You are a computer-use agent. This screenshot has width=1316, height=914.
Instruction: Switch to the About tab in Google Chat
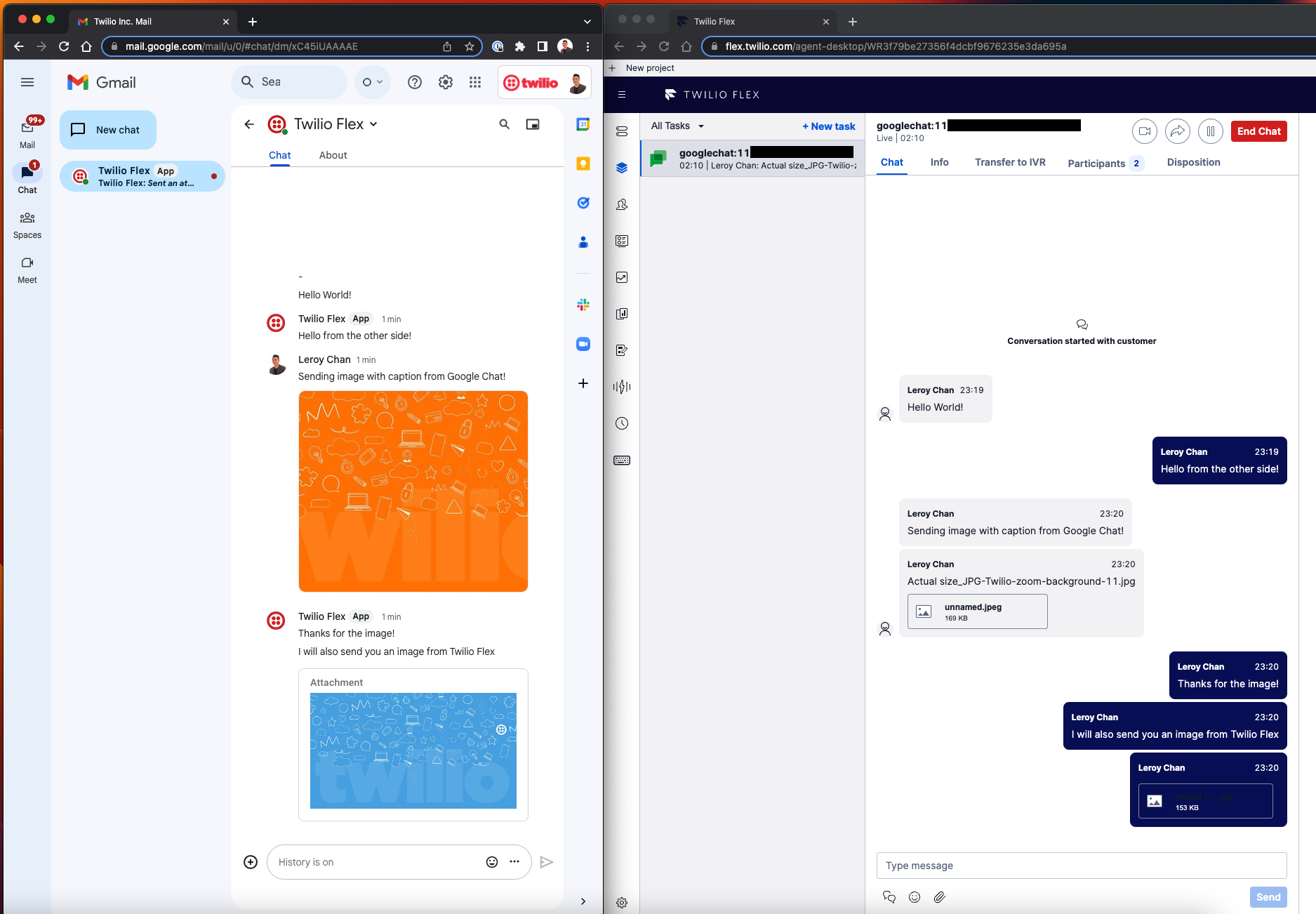pos(333,155)
